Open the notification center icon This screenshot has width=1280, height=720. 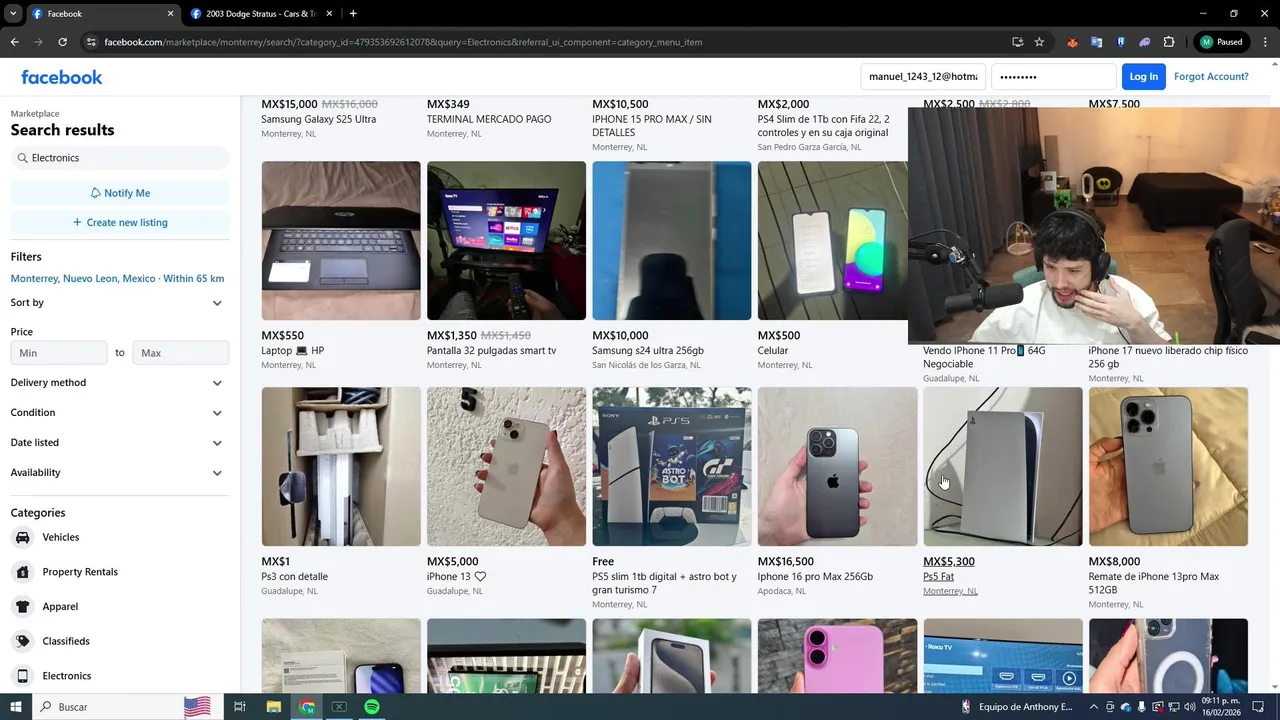1259,707
